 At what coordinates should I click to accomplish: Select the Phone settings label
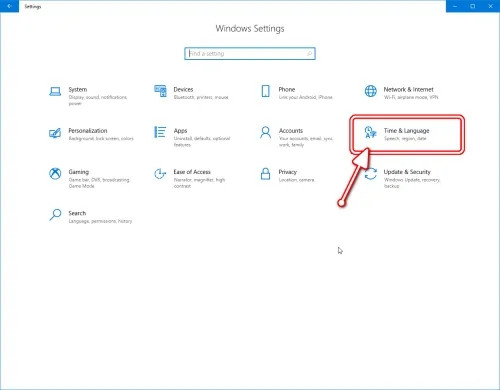(287, 89)
